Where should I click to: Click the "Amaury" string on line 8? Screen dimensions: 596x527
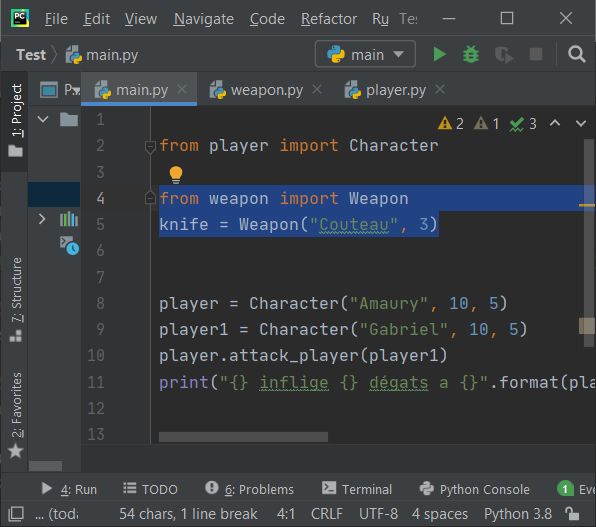pyautogui.click(x=388, y=303)
